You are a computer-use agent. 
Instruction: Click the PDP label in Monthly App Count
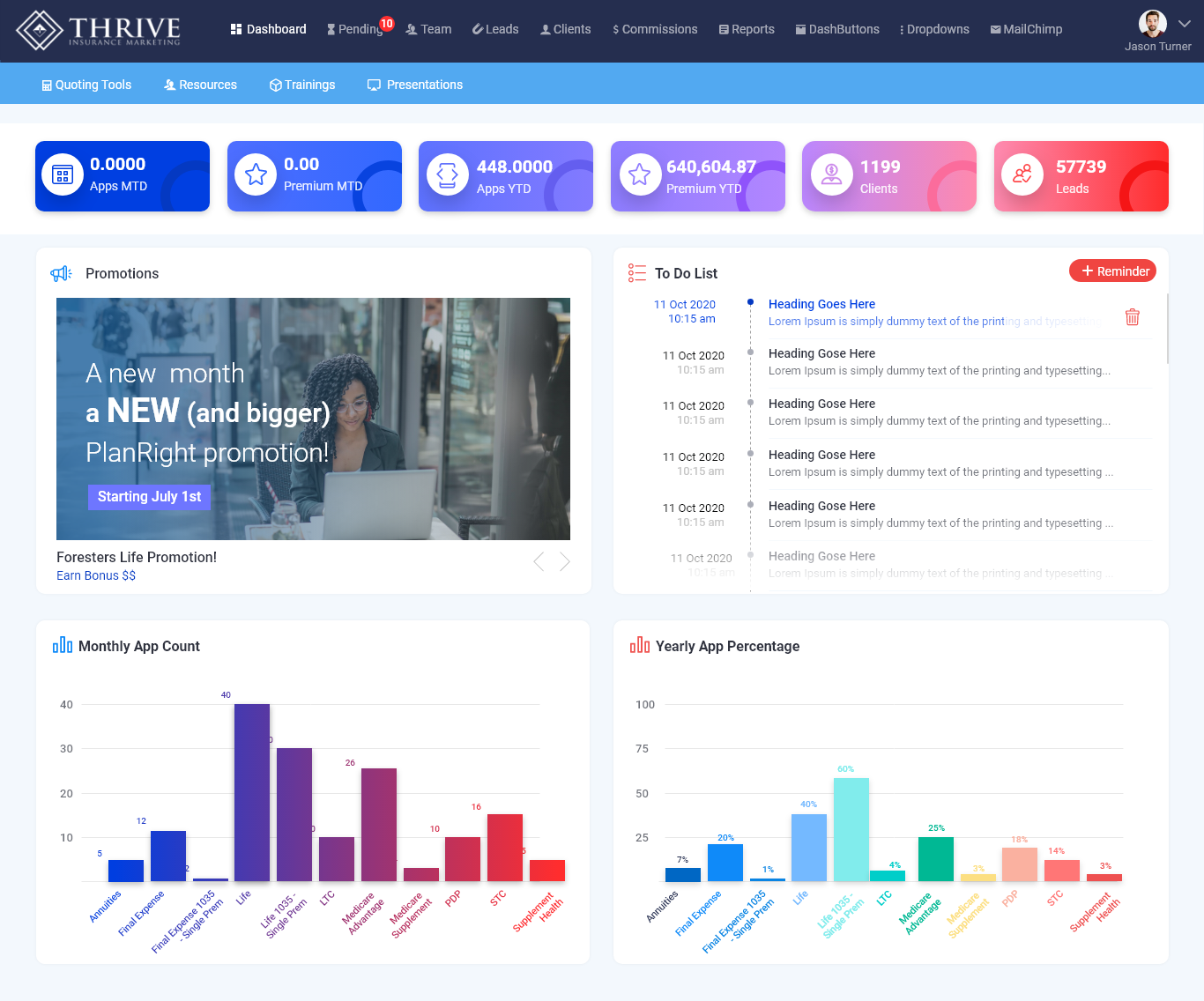pos(453,899)
